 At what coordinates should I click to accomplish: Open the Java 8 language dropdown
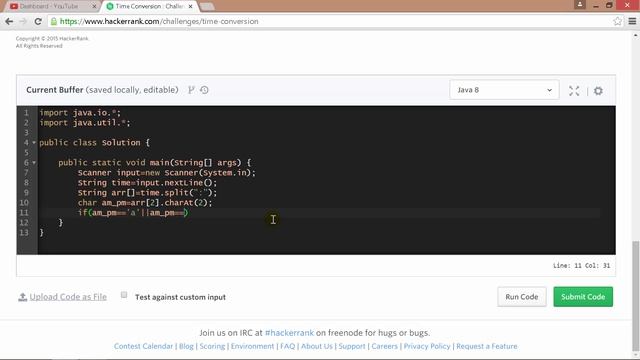[504, 90]
